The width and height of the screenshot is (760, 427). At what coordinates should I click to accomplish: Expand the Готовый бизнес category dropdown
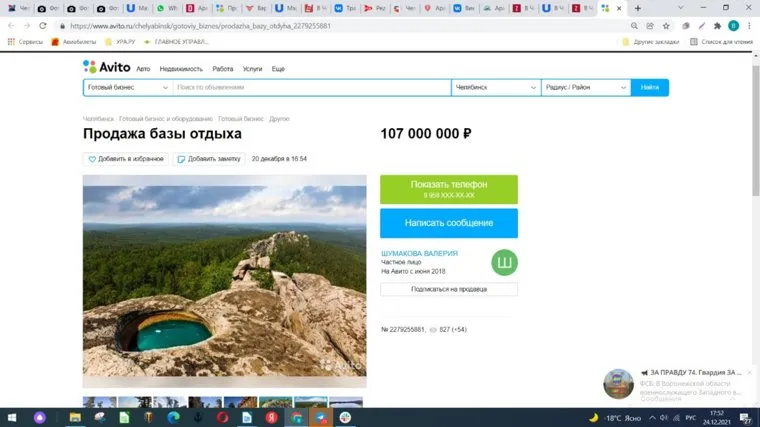pyautogui.click(x=129, y=87)
